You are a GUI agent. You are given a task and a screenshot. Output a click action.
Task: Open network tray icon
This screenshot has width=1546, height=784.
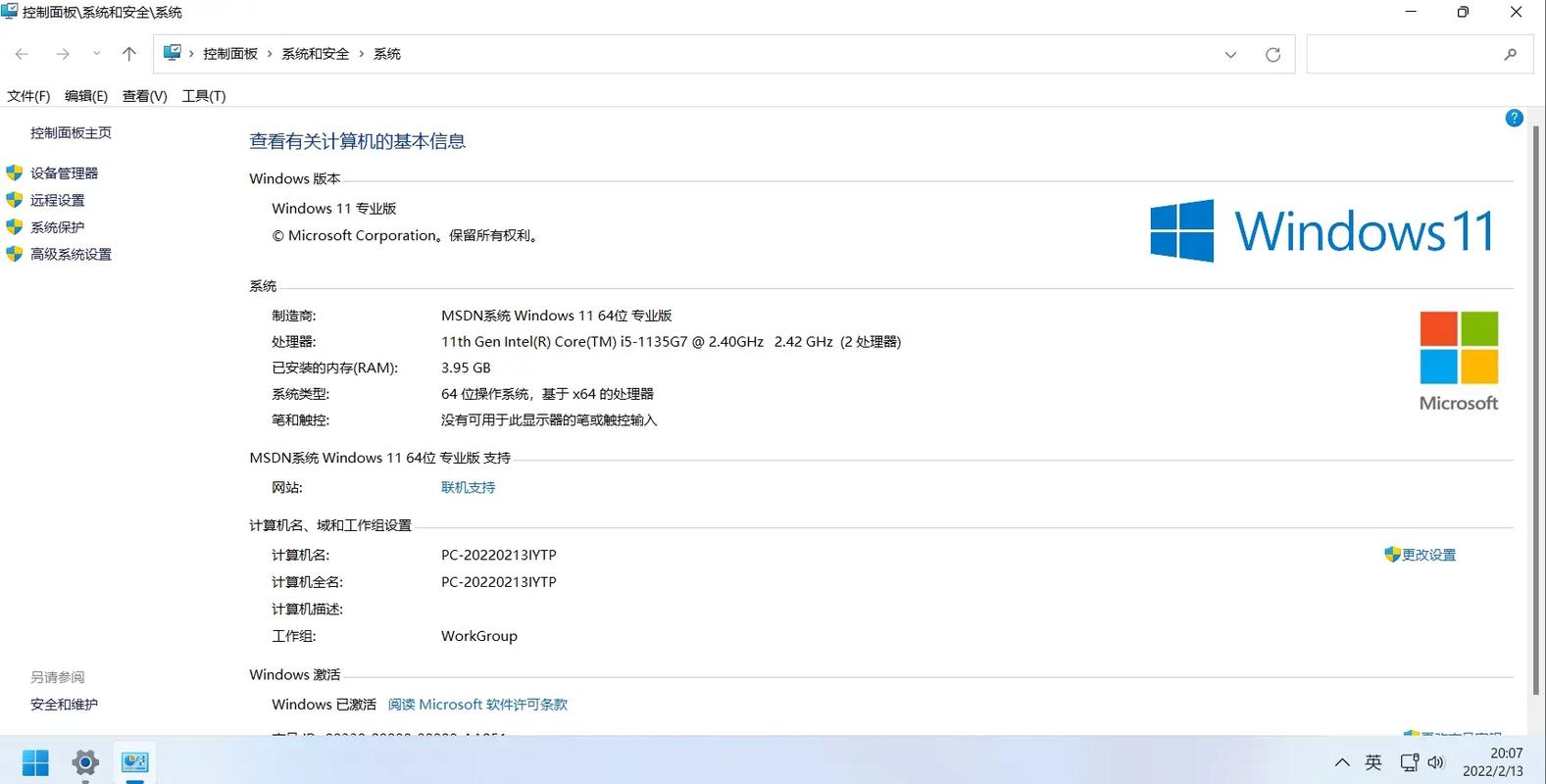pyautogui.click(x=1409, y=762)
